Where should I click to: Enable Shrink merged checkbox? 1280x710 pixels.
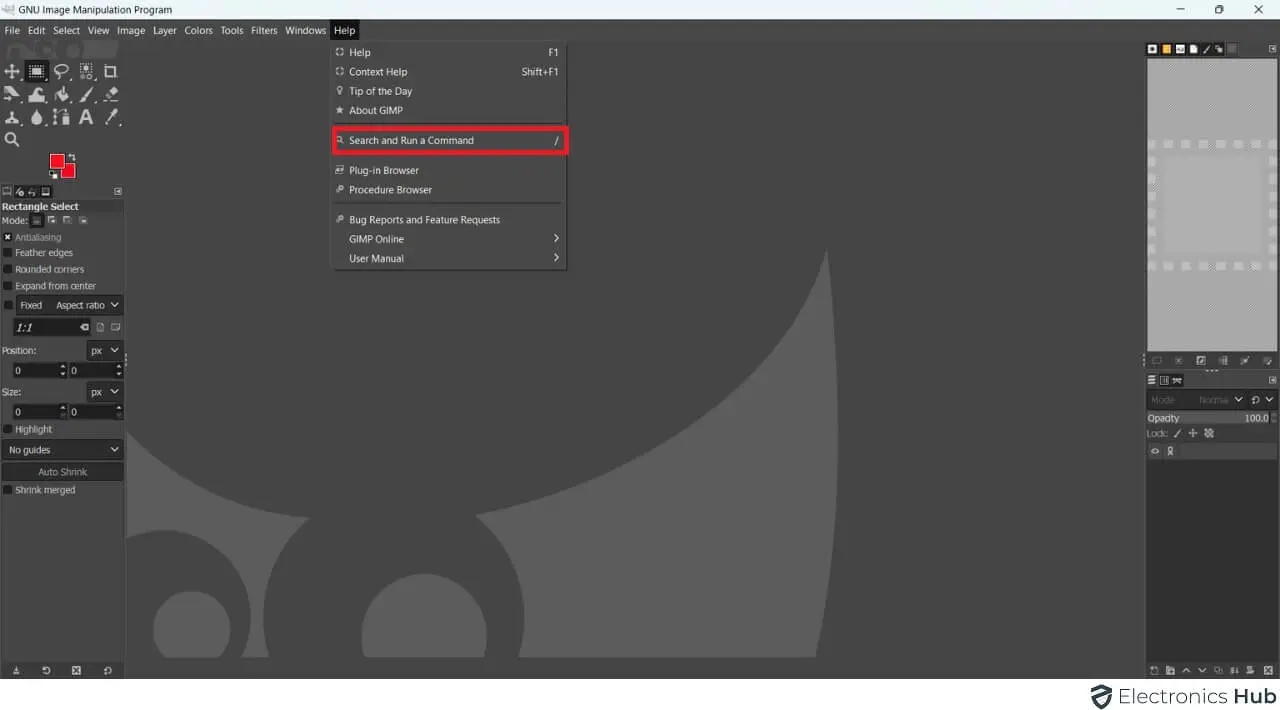click(8, 490)
